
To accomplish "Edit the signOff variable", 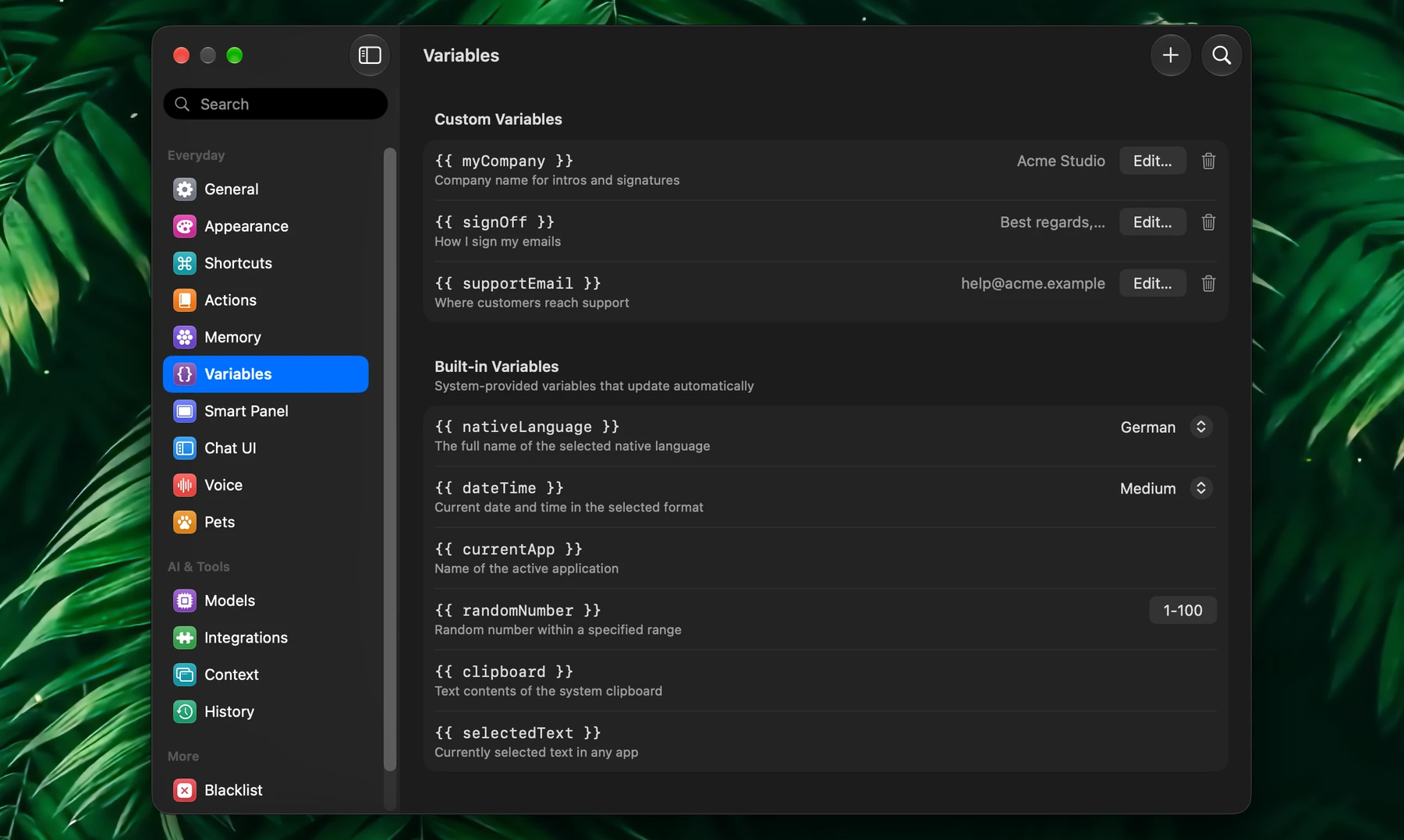I will (1152, 222).
